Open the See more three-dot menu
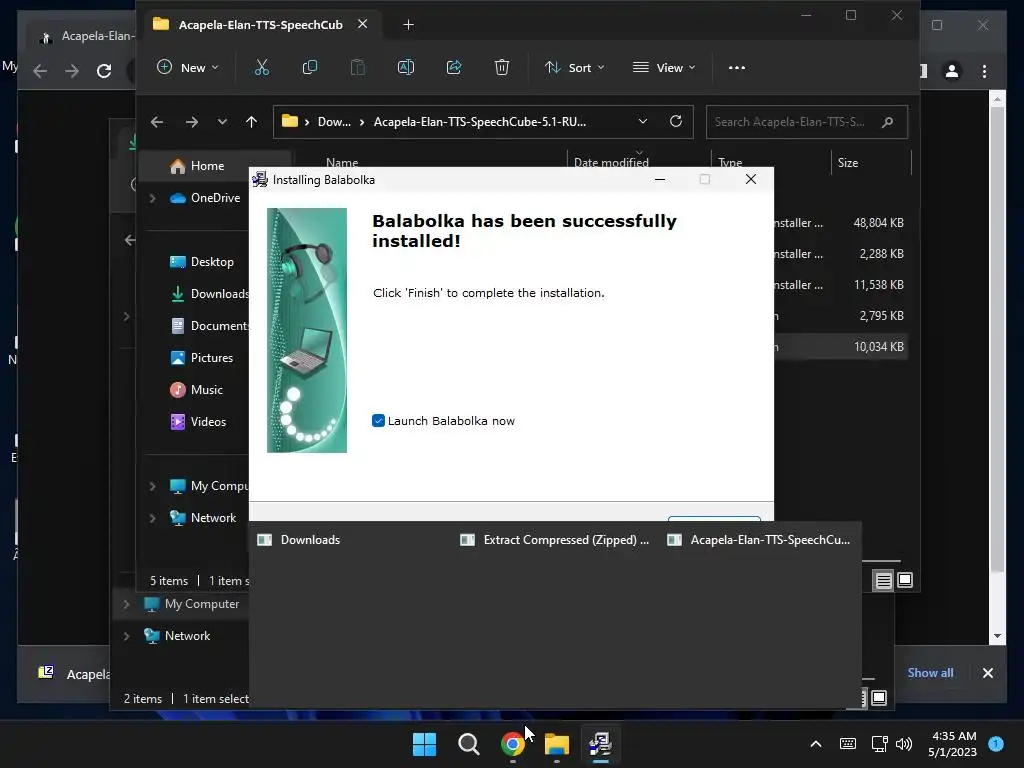Screen dimensions: 1024x768 point(737,67)
